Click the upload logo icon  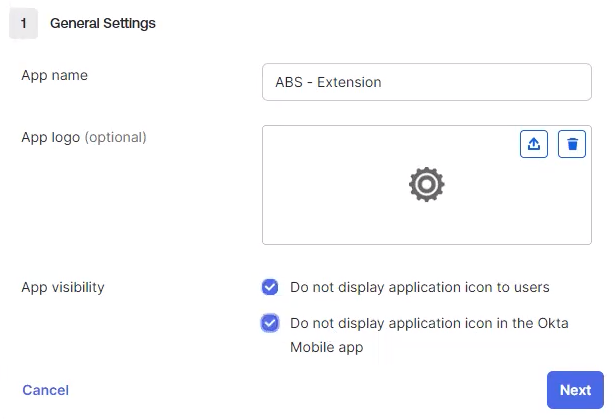[x=534, y=144]
